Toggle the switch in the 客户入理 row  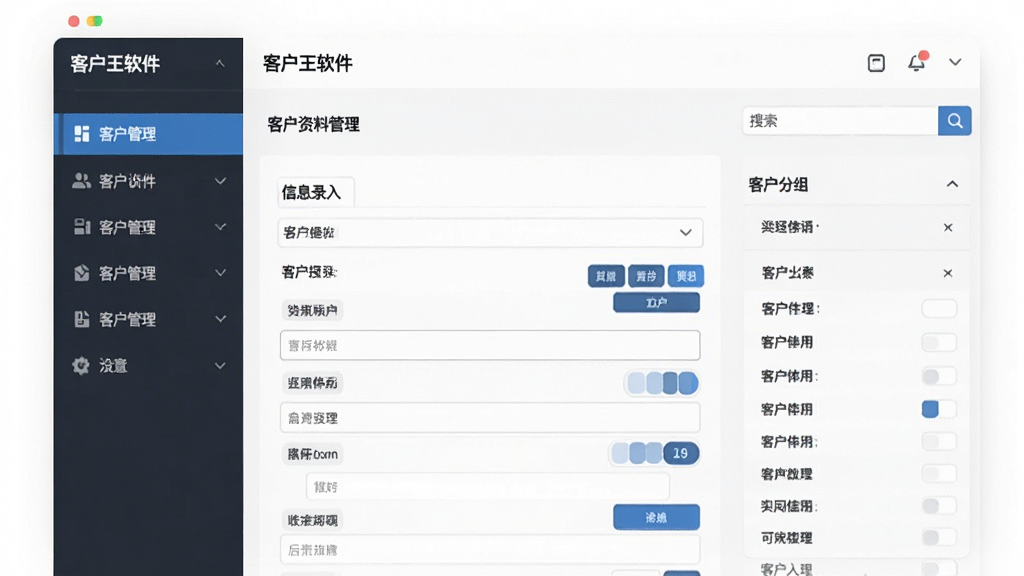pyautogui.click(x=939, y=568)
